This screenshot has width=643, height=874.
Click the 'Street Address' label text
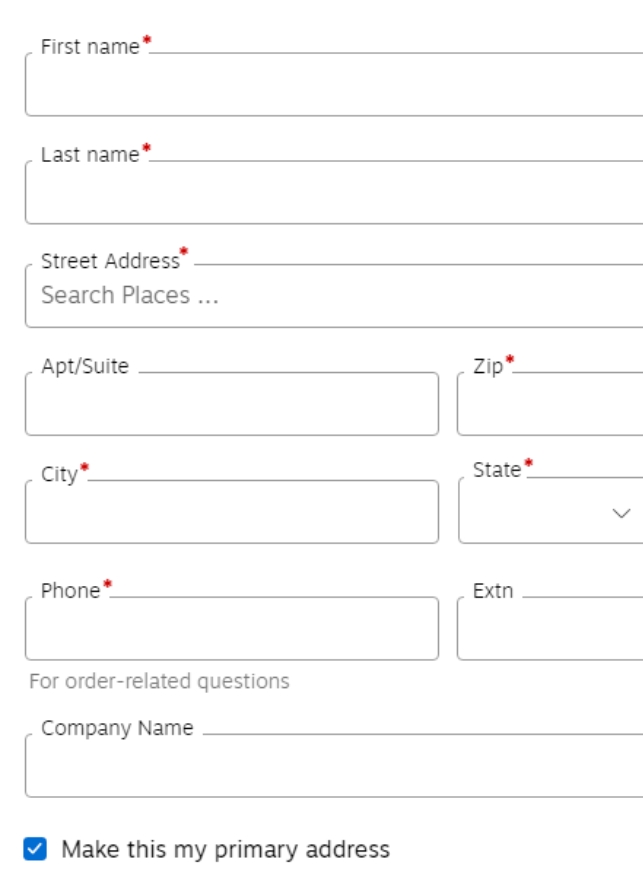[110, 261]
